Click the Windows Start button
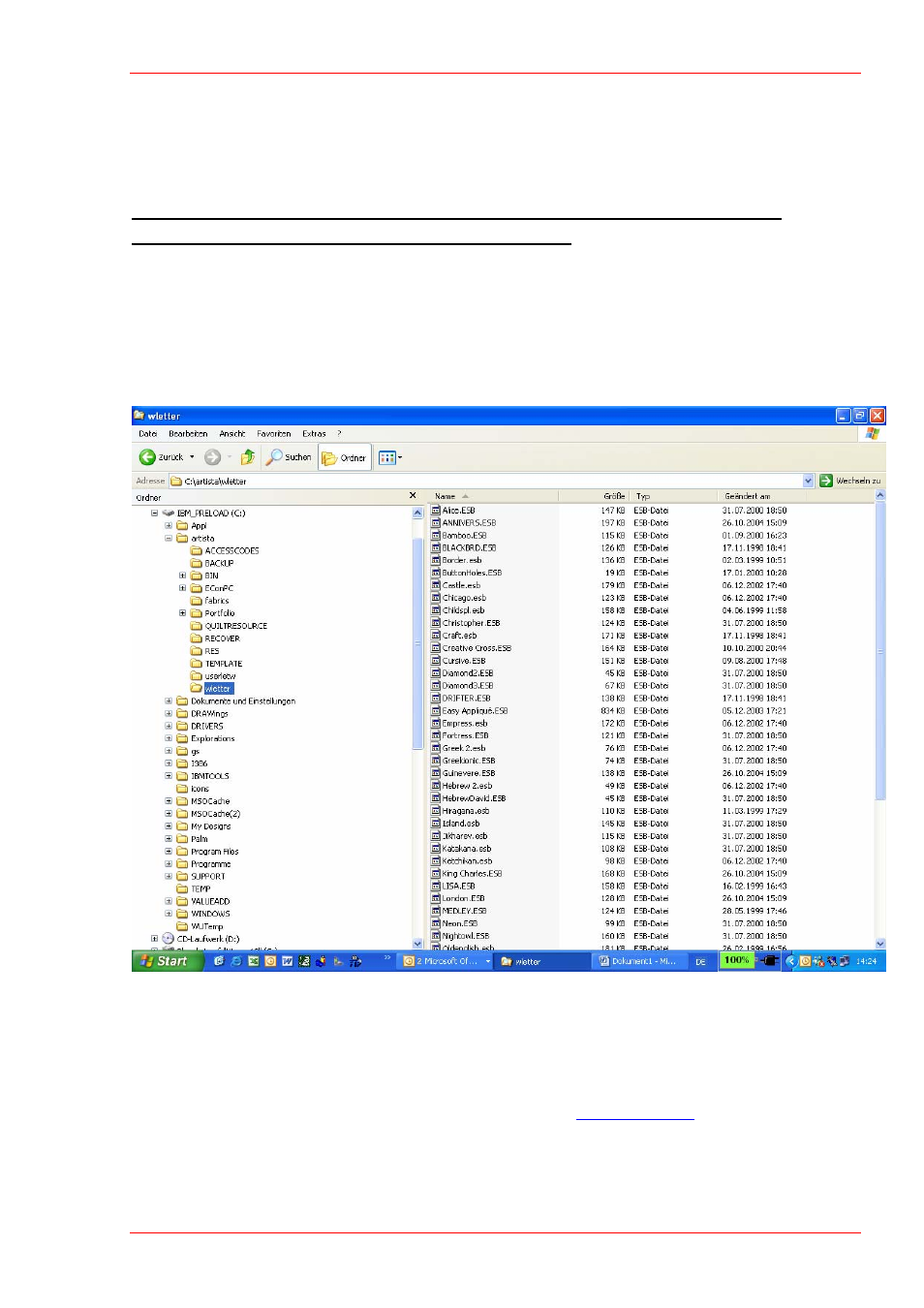Screen dimensions: 924x1308 pos(168,961)
